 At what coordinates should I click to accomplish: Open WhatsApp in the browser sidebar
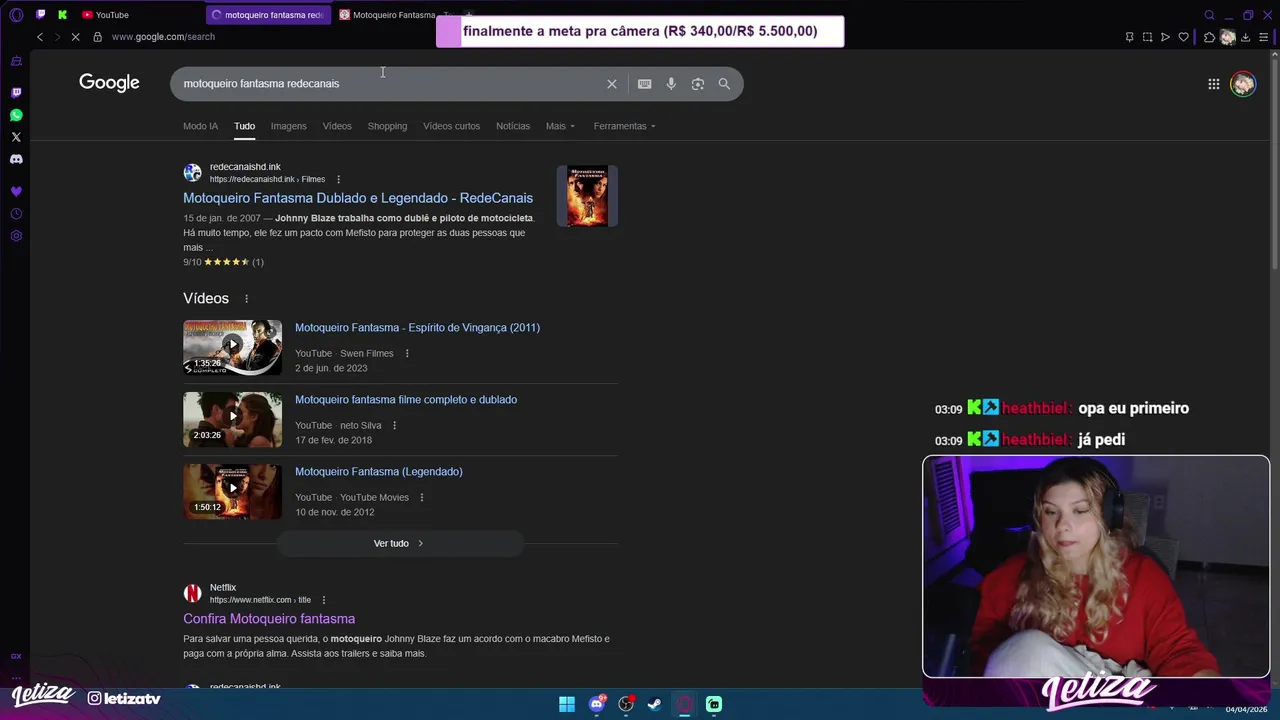[x=16, y=115]
